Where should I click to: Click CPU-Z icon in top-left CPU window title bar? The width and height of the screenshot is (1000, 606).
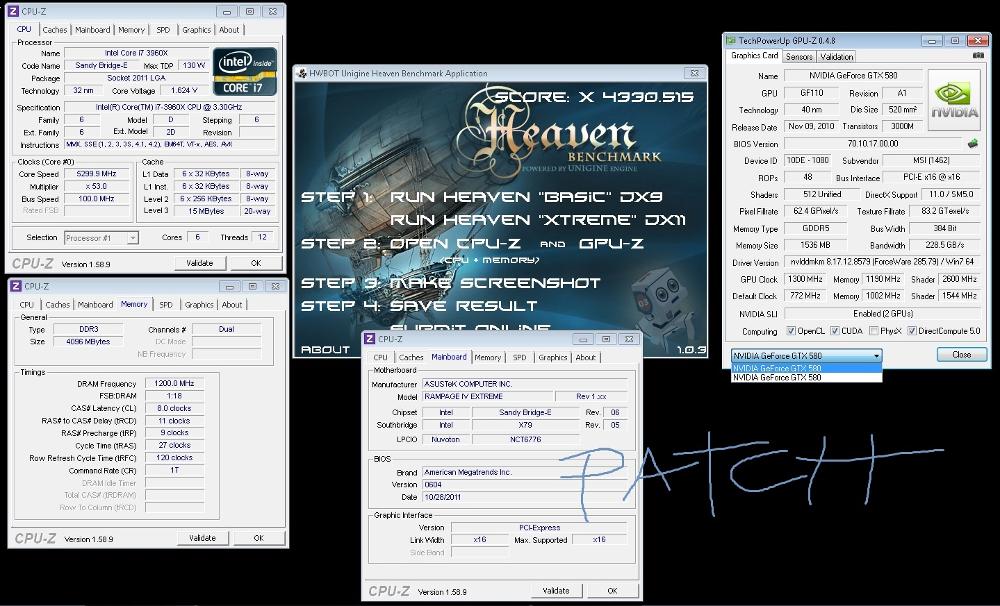click(x=13, y=11)
